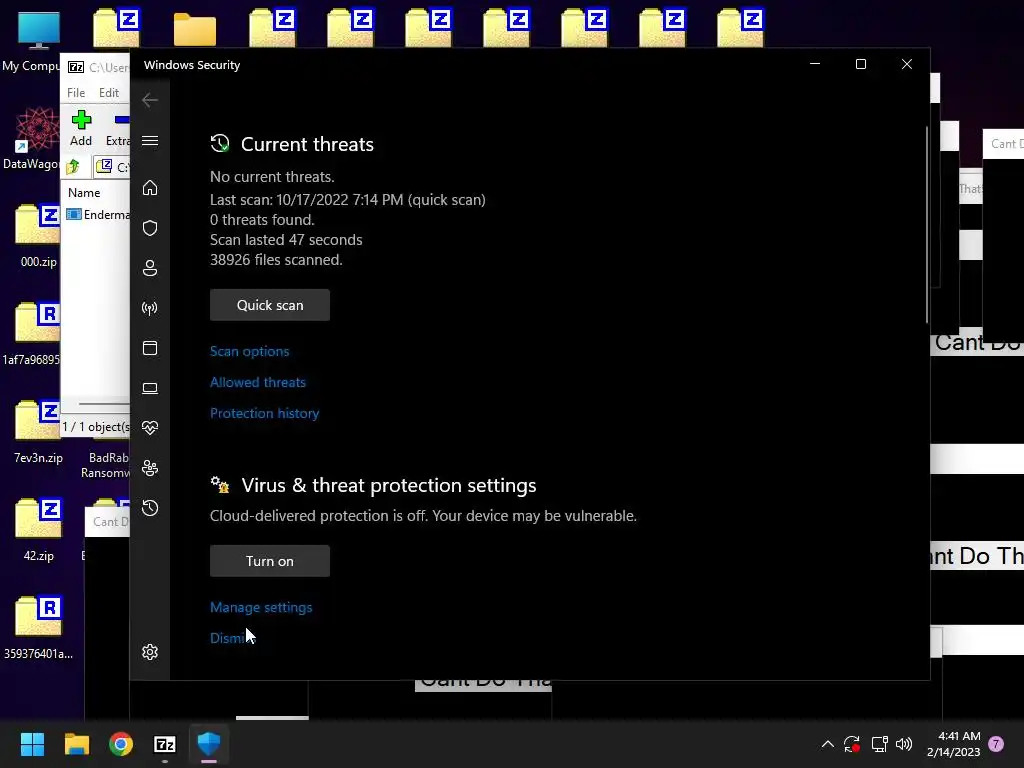The image size is (1024, 768).
Task: Open the notification badge showing 7
Action: (x=996, y=744)
